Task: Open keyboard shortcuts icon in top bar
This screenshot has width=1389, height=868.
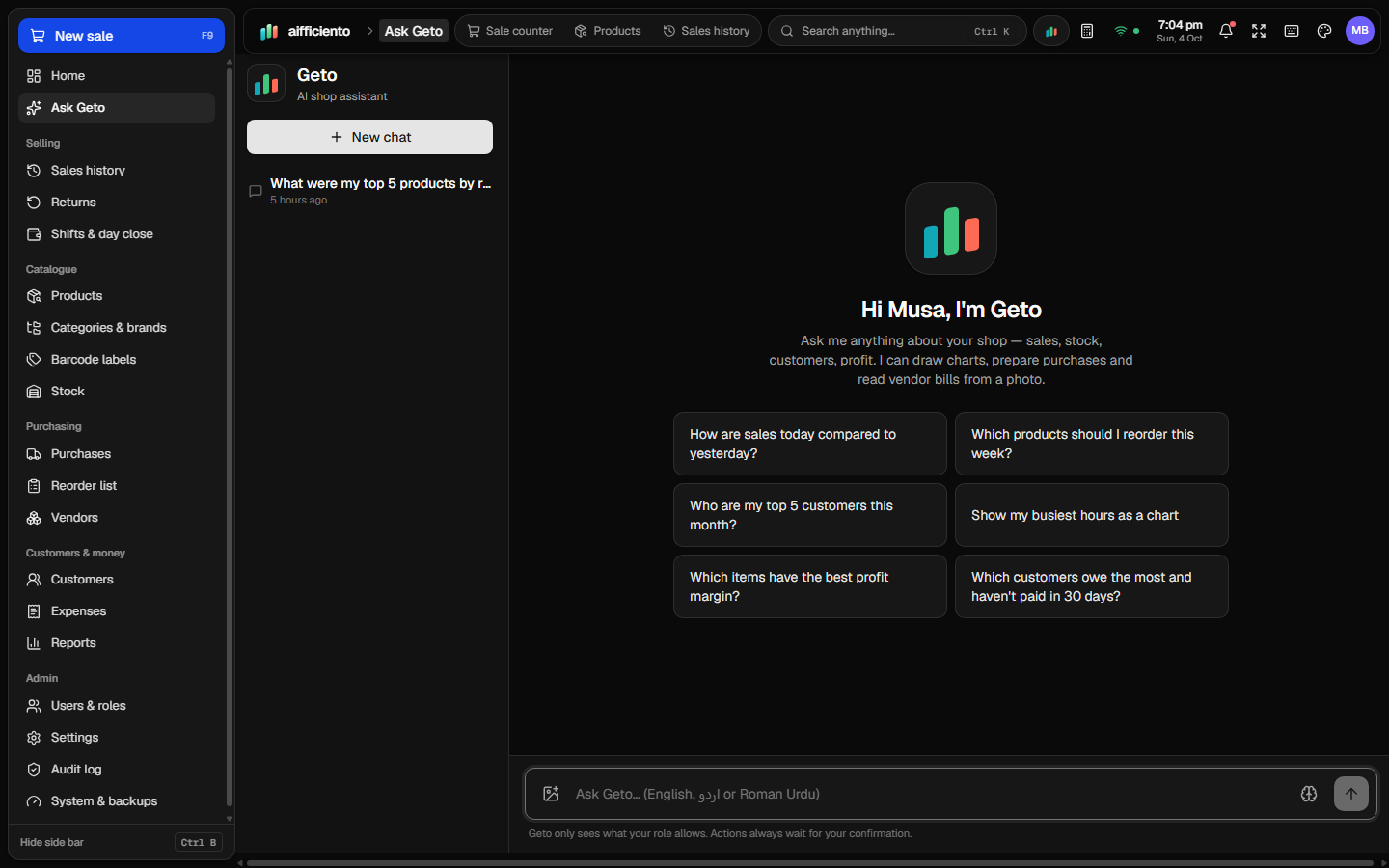Action: click(x=1292, y=31)
